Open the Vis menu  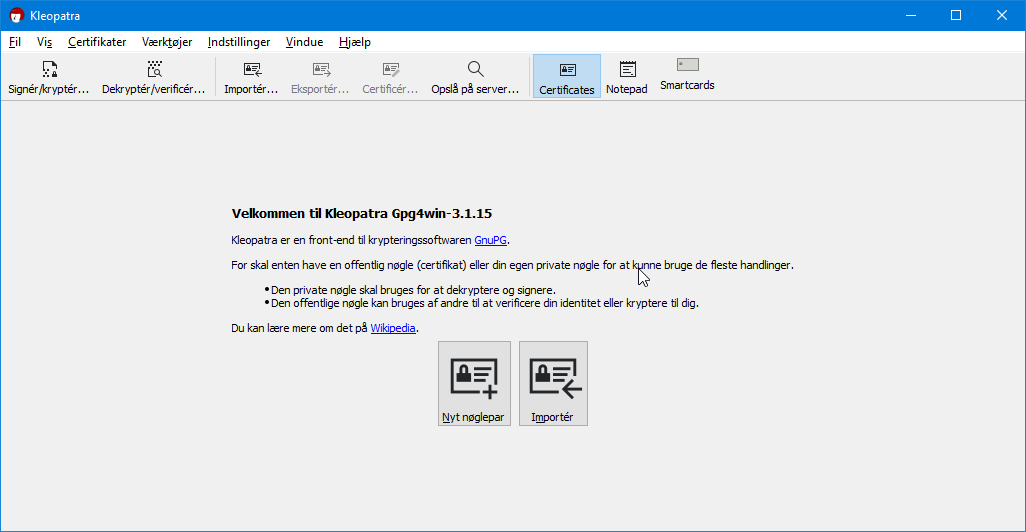tap(44, 42)
